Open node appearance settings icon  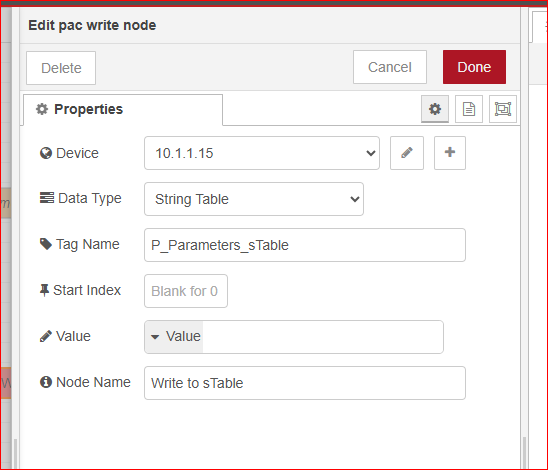point(503,109)
